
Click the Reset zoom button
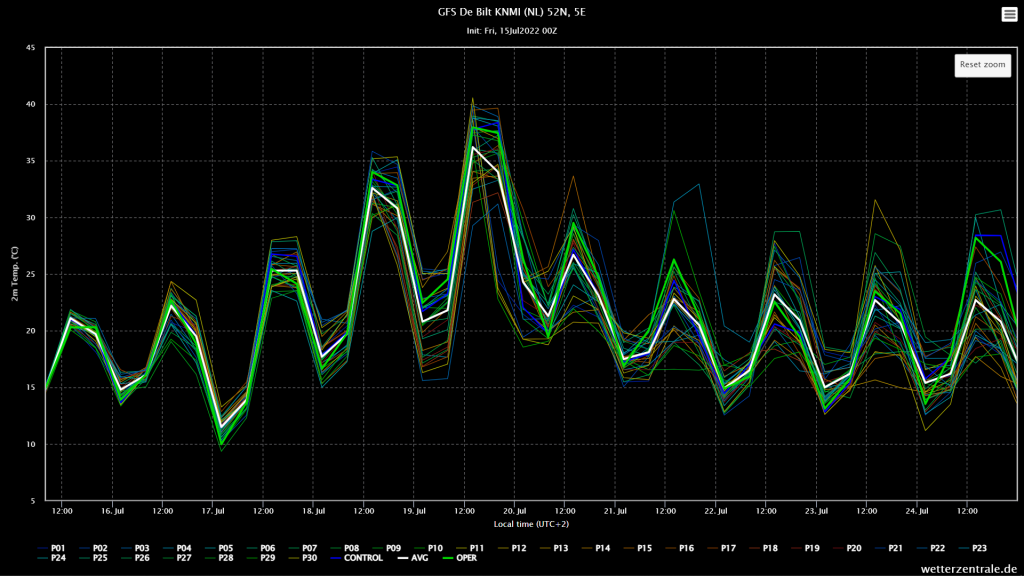[x=982, y=65]
